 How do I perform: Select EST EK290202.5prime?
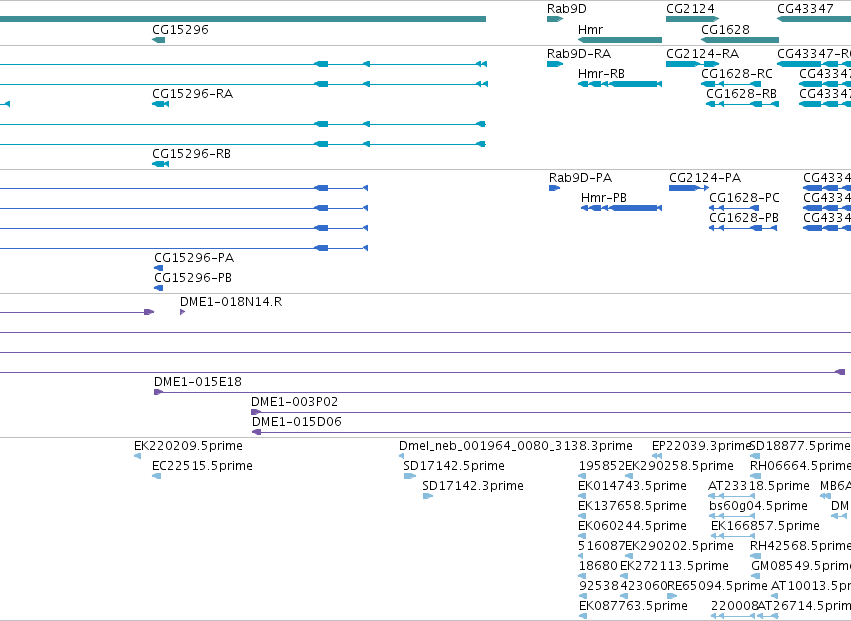tap(679, 546)
